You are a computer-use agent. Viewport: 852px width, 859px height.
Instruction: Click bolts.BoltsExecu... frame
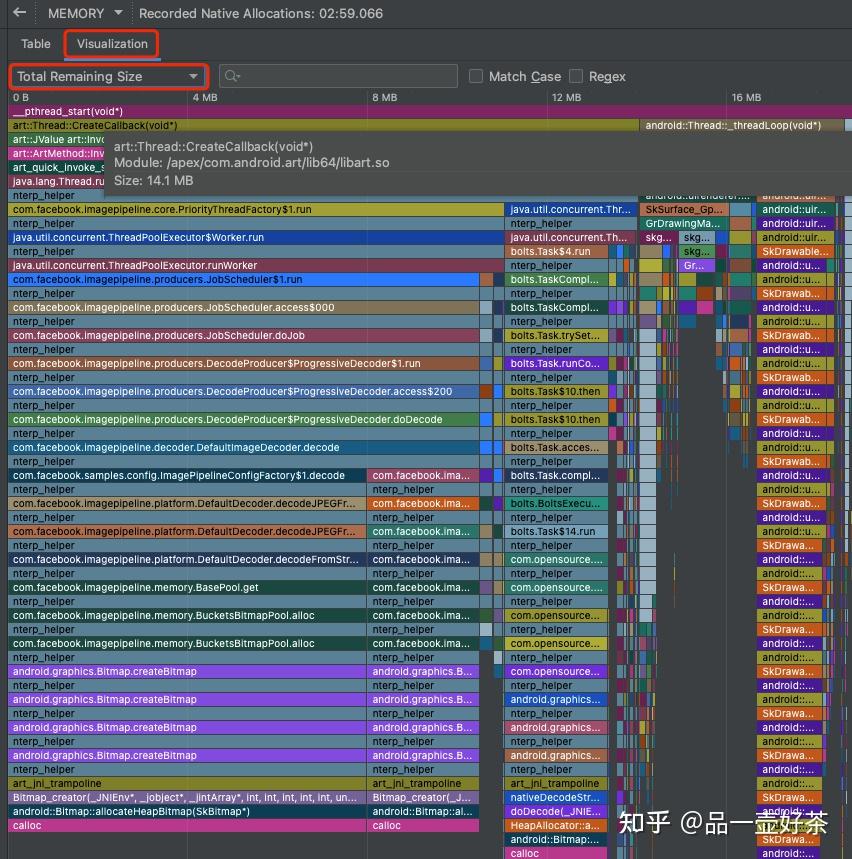point(556,503)
